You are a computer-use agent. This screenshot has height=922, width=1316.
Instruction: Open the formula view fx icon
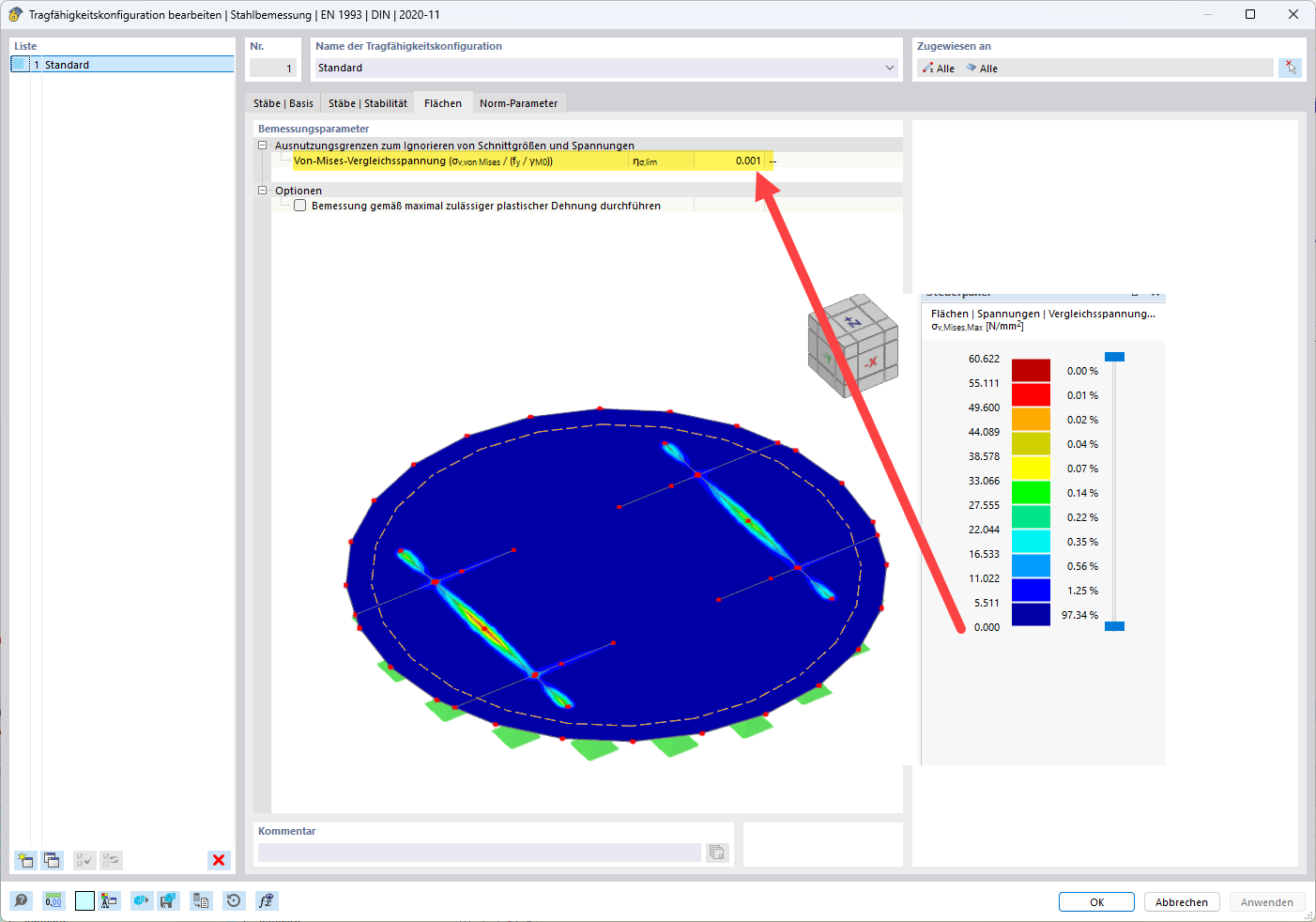(267, 901)
